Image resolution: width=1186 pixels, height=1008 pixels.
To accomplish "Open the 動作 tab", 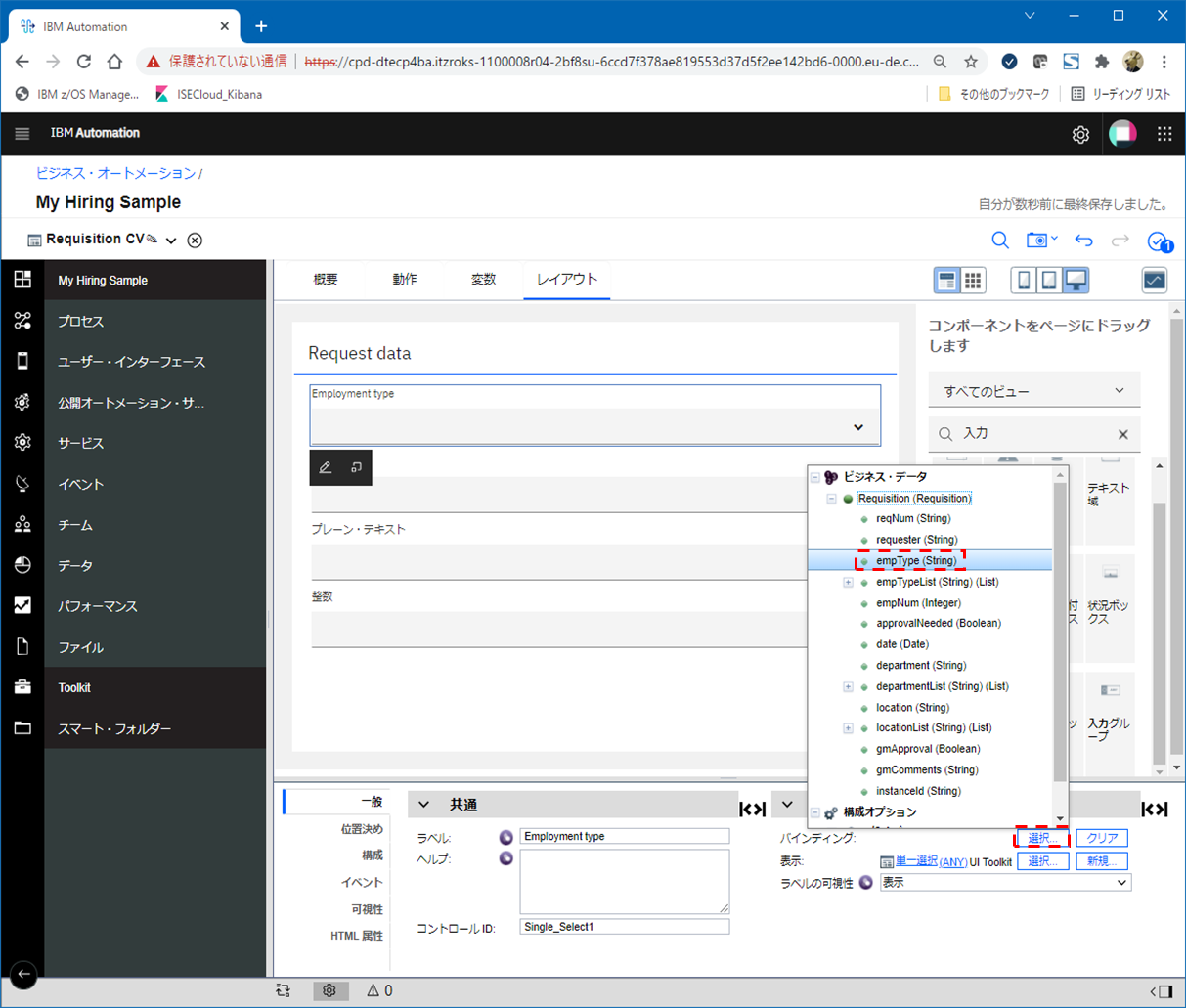I will tap(405, 280).
